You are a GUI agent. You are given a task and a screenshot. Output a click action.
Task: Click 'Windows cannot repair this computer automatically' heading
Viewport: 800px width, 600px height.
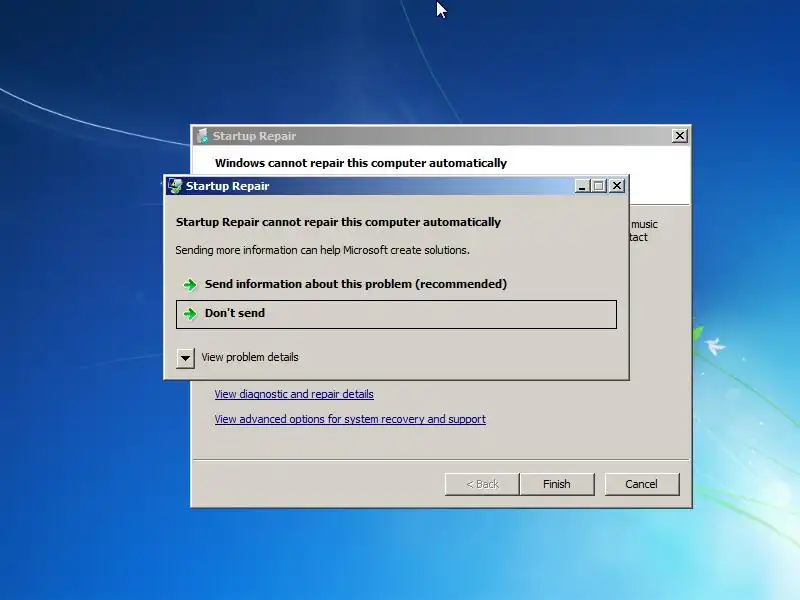[x=361, y=163]
